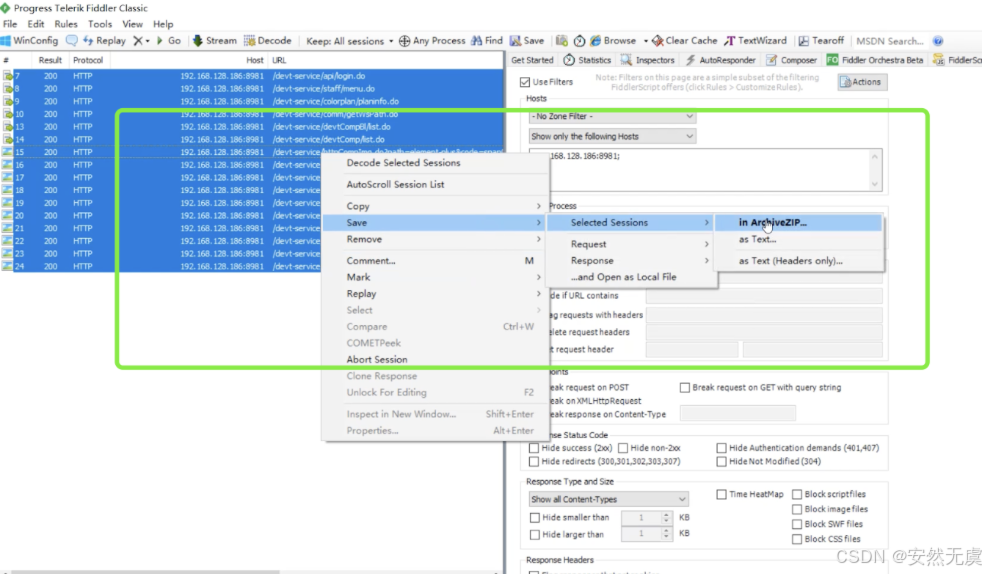Image resolution: width=986 pixels, height=574 pixels.
Task: Expand the Mark submenu
Action: (435, 277)
